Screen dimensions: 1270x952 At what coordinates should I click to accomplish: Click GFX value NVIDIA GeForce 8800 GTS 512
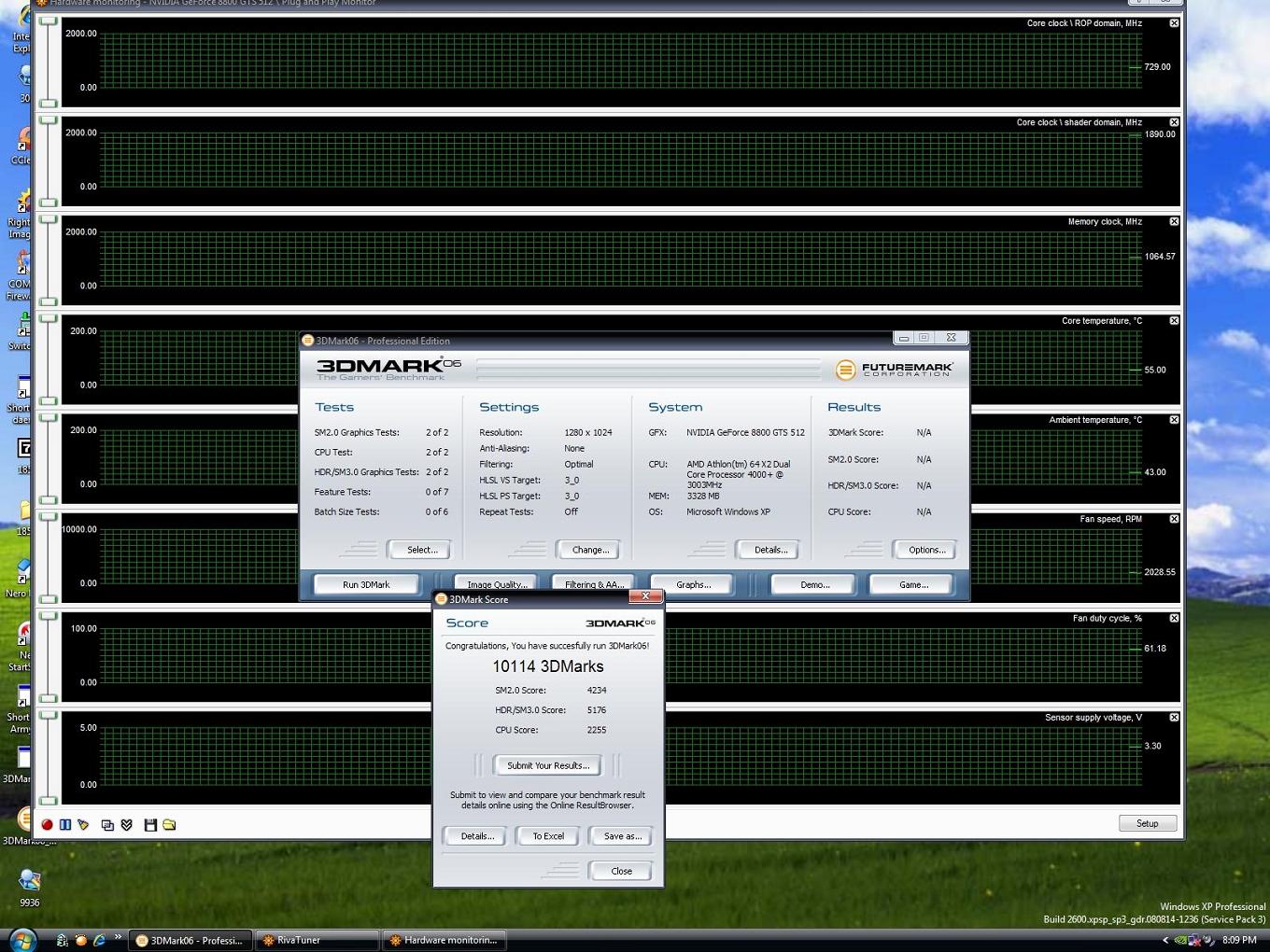click(x=745, y=433)
